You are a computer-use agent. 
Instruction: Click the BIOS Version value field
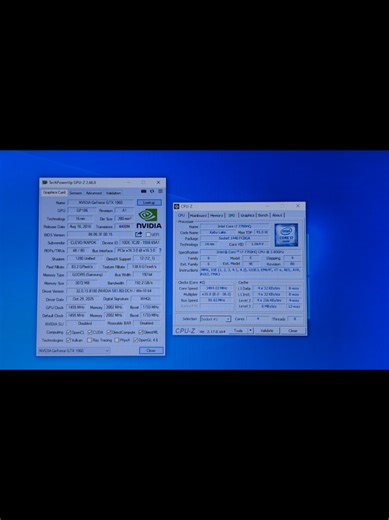(100, 234)
